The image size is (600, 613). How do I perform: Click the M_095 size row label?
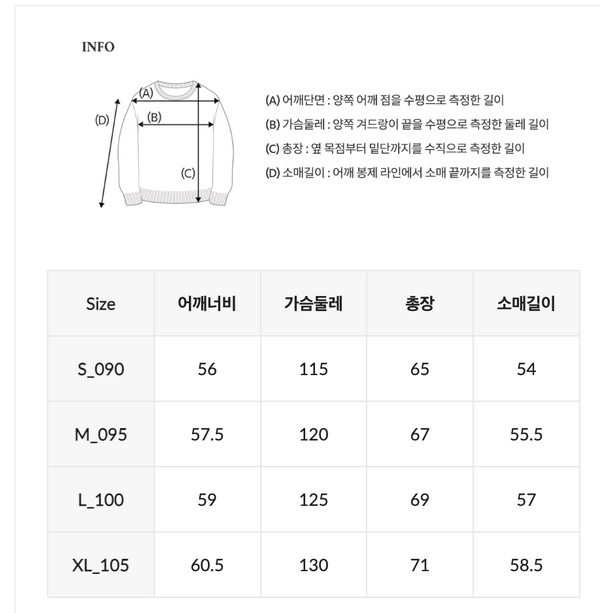(x=101, y=434)
